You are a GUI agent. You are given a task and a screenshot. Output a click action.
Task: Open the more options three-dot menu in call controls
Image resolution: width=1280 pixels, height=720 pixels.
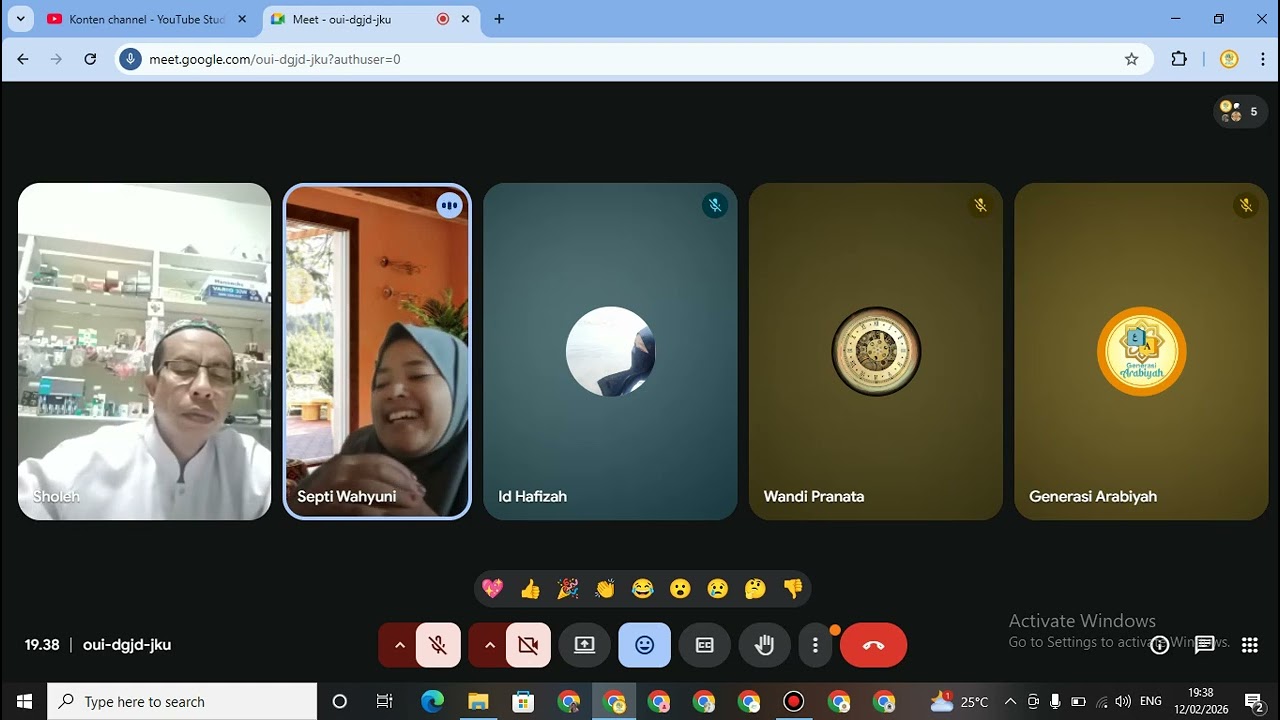[815, 645]
